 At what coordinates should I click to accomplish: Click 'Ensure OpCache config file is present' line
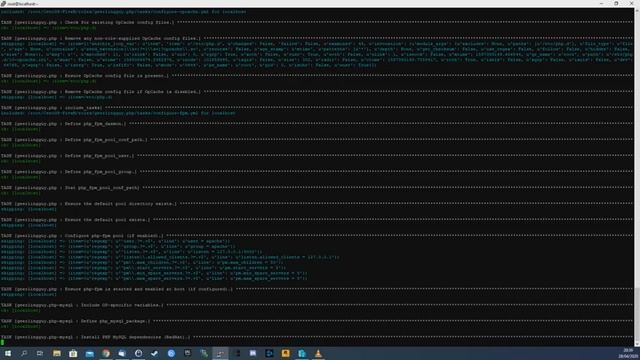point(84,76)
